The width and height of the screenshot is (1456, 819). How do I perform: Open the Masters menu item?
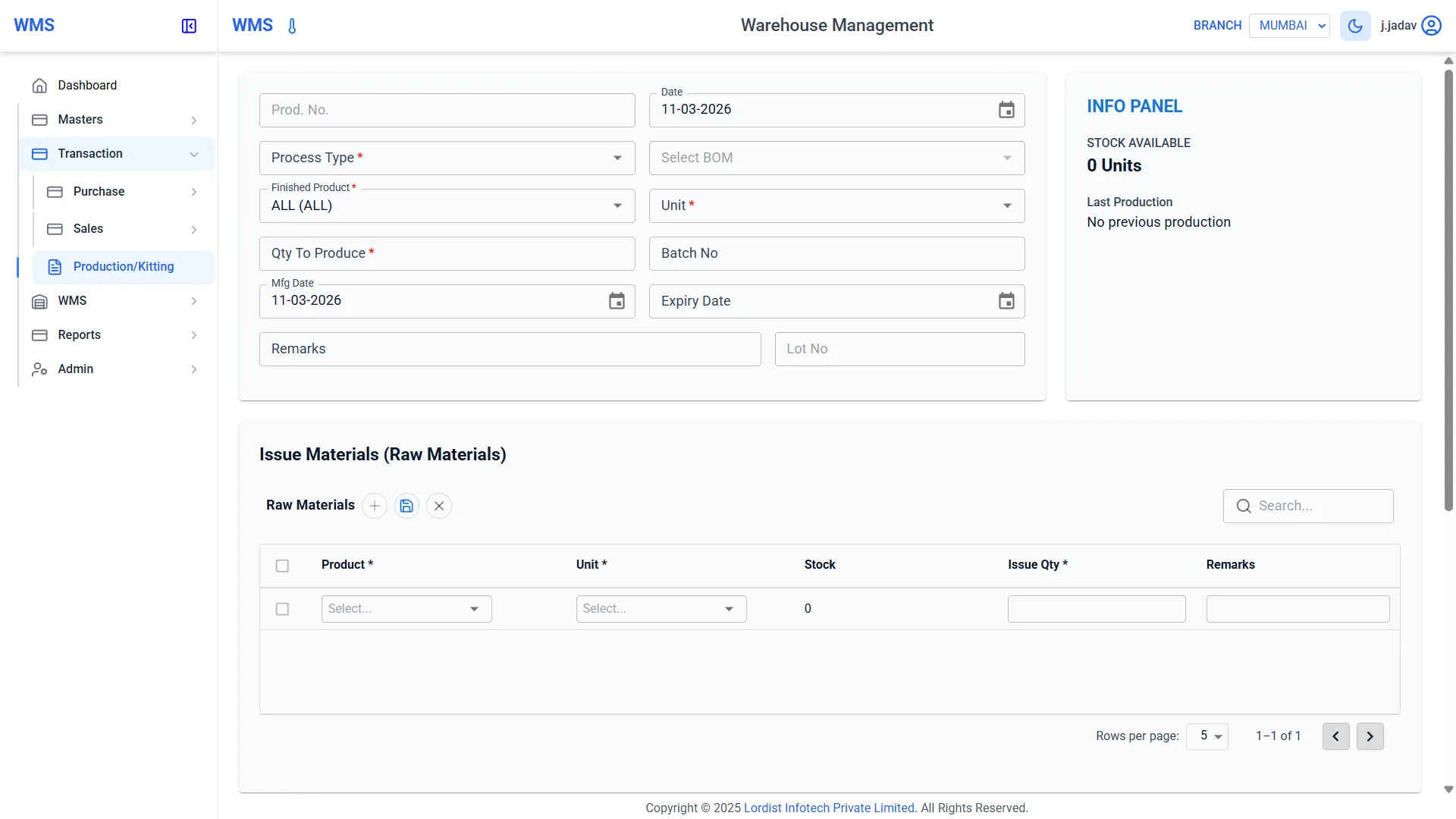116,120
